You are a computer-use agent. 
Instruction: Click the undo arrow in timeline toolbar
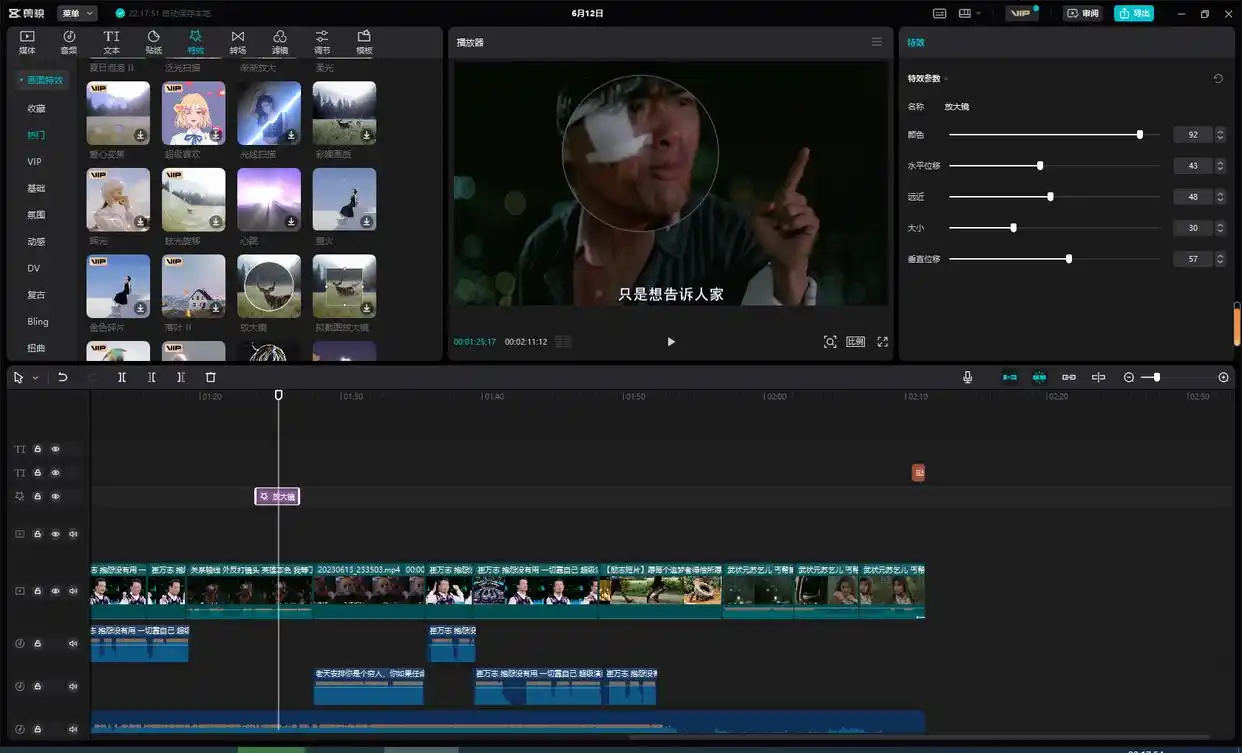(x=62, y=377)
